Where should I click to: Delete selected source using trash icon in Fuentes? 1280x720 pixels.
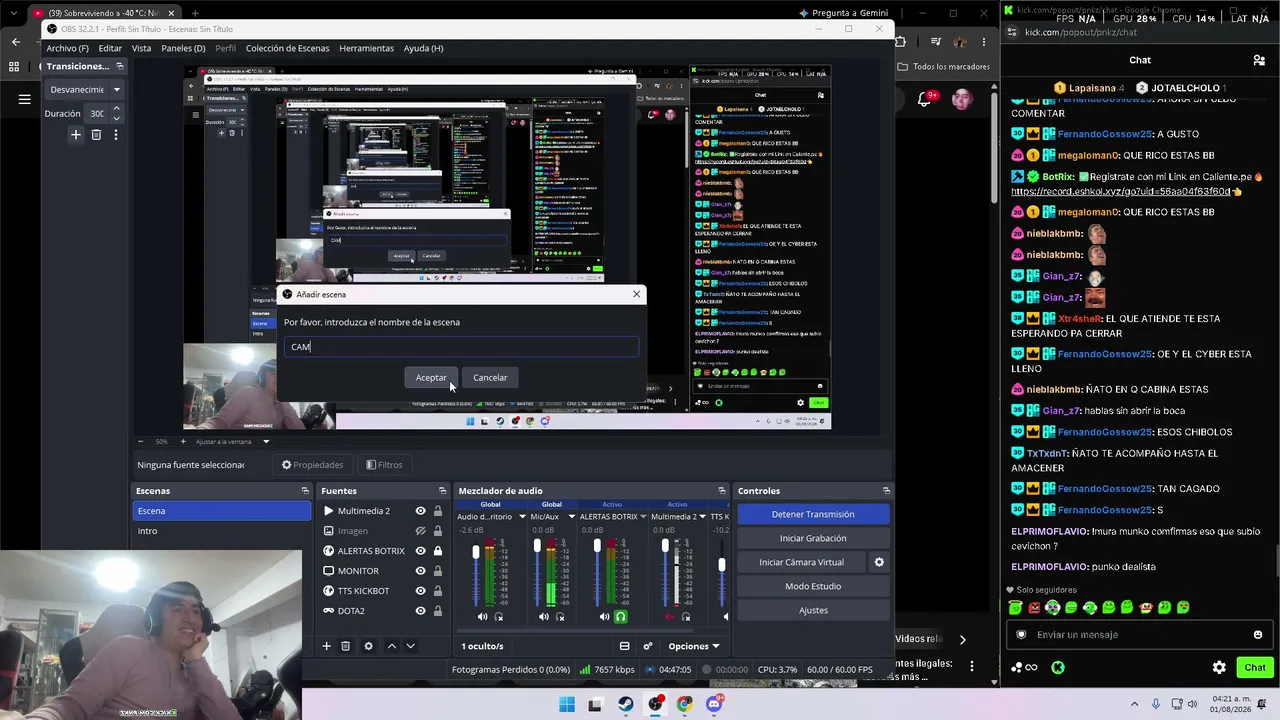pyautogui.click(x=346, y=646)
